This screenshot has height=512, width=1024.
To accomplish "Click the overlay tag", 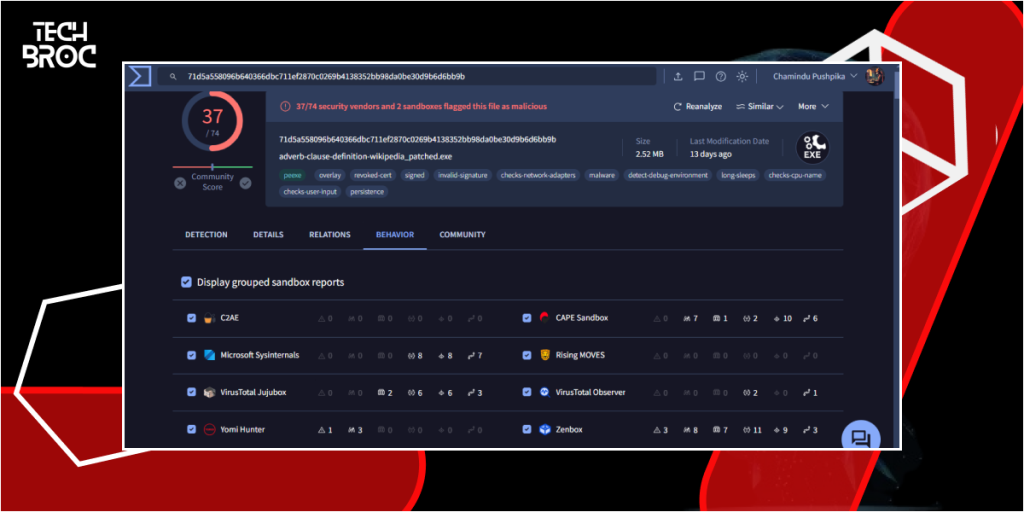I will point(330,175).
